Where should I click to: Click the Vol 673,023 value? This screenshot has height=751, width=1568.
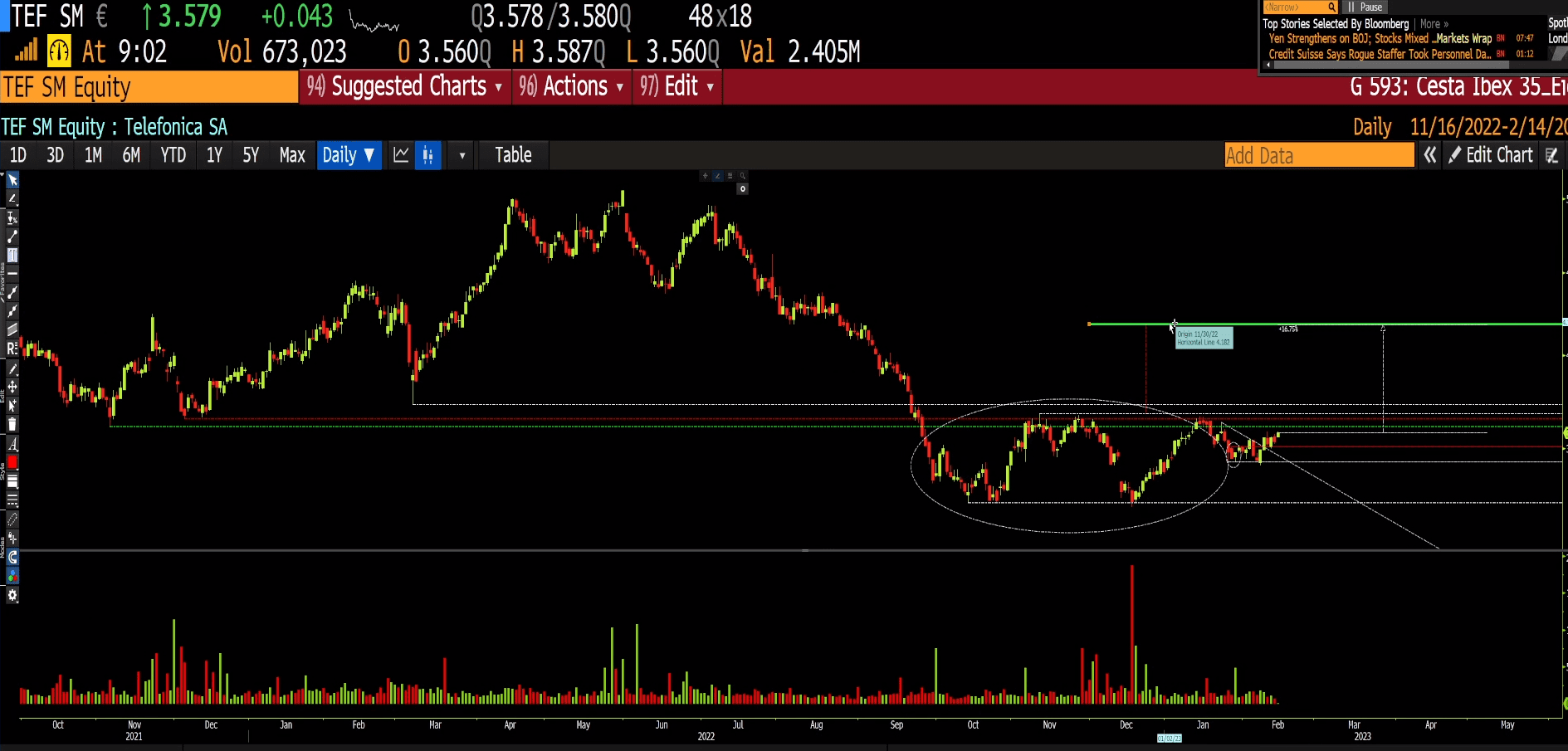tap(282, 51)
